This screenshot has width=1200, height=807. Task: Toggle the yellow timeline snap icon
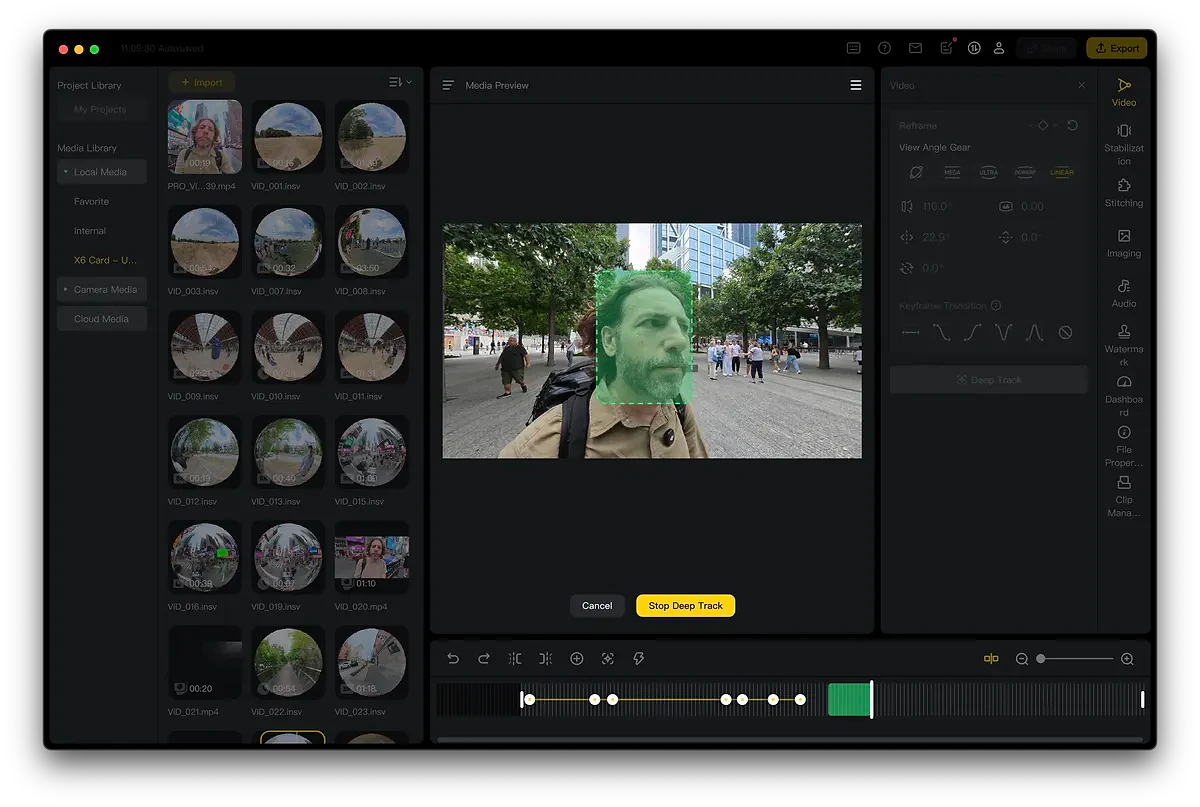tap(991, 658)
